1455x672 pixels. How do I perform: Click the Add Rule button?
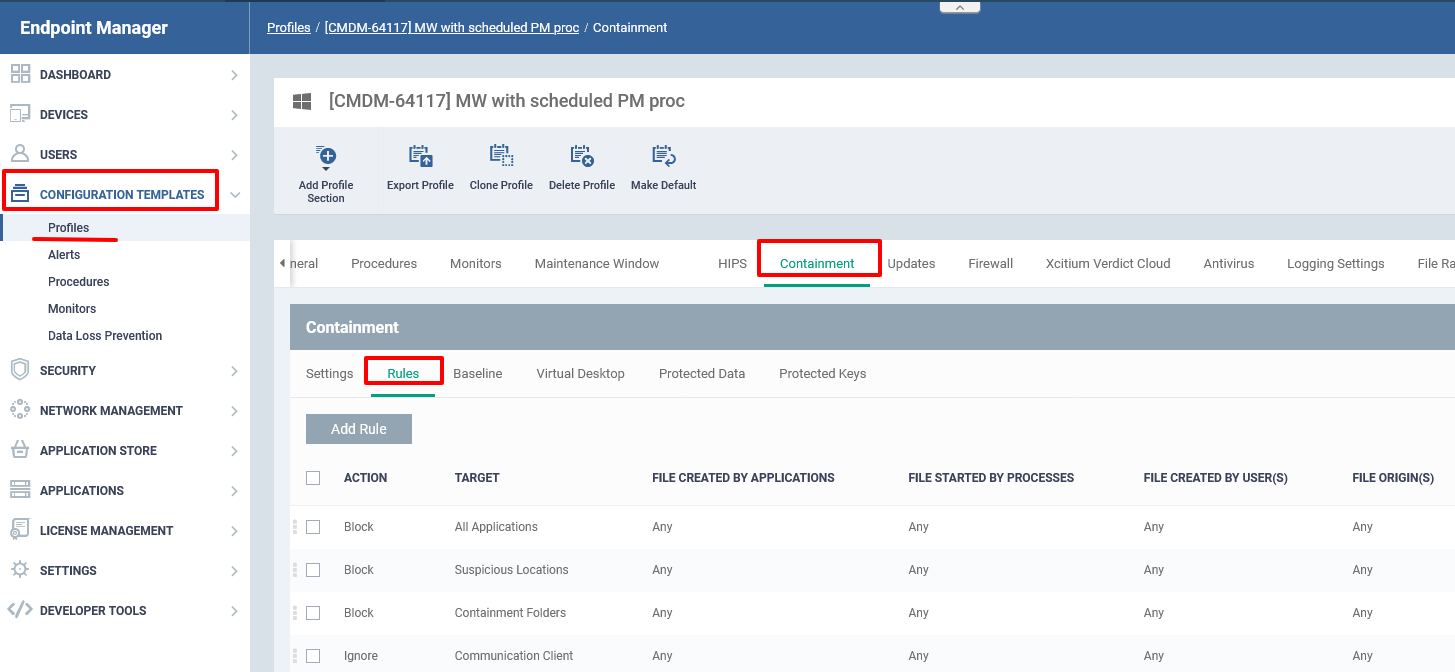[359, 429]
